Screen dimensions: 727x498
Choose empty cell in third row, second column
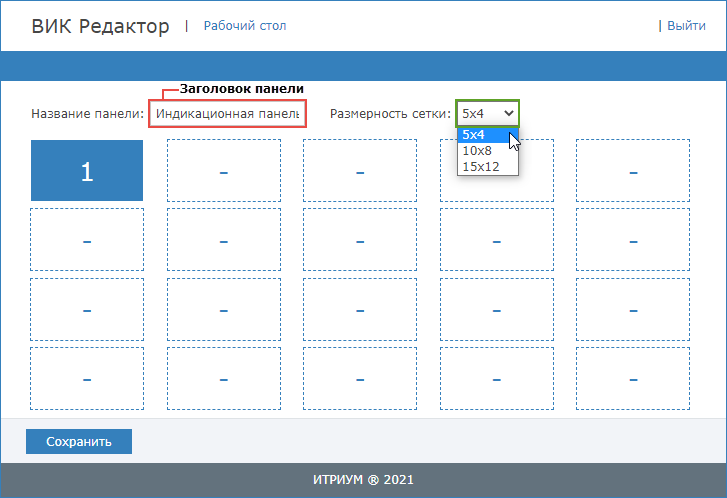[223, 309]
